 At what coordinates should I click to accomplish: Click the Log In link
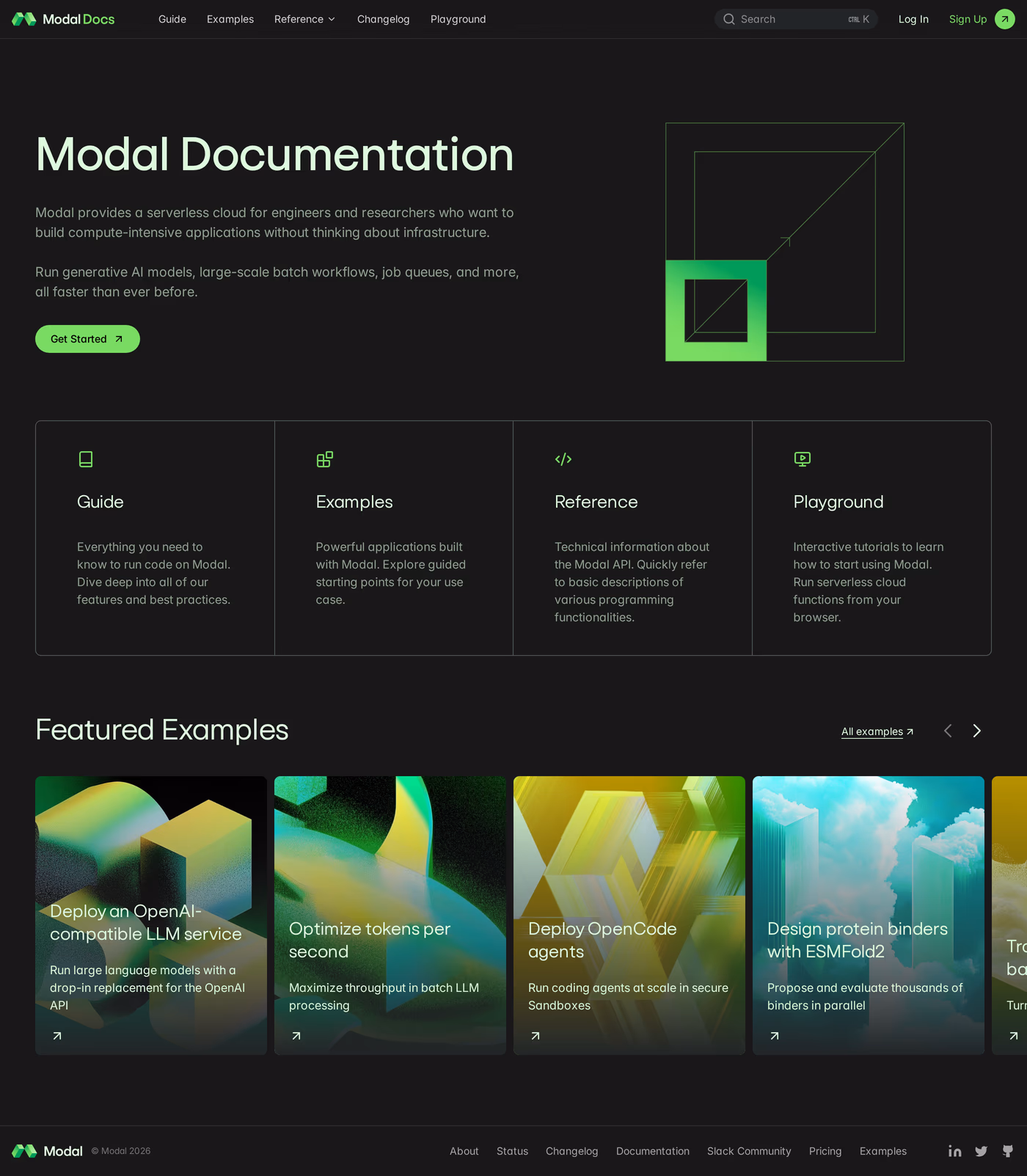coord(913,19)
